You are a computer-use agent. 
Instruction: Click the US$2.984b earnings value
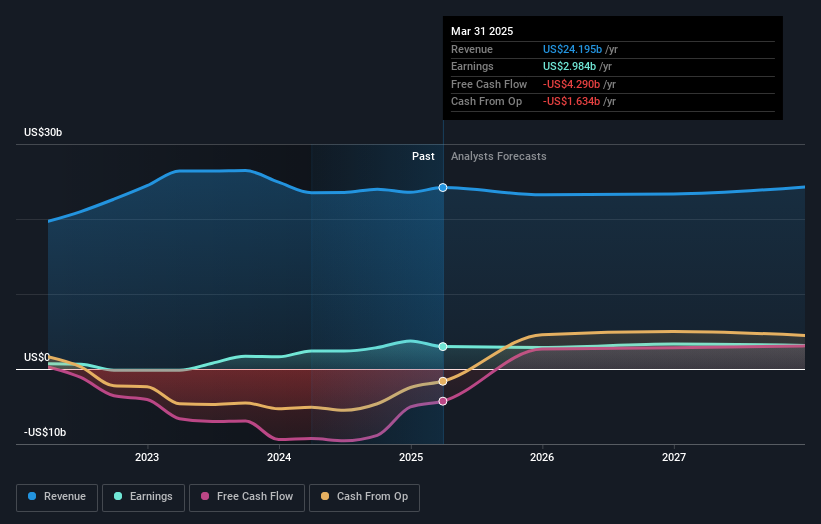569,66
